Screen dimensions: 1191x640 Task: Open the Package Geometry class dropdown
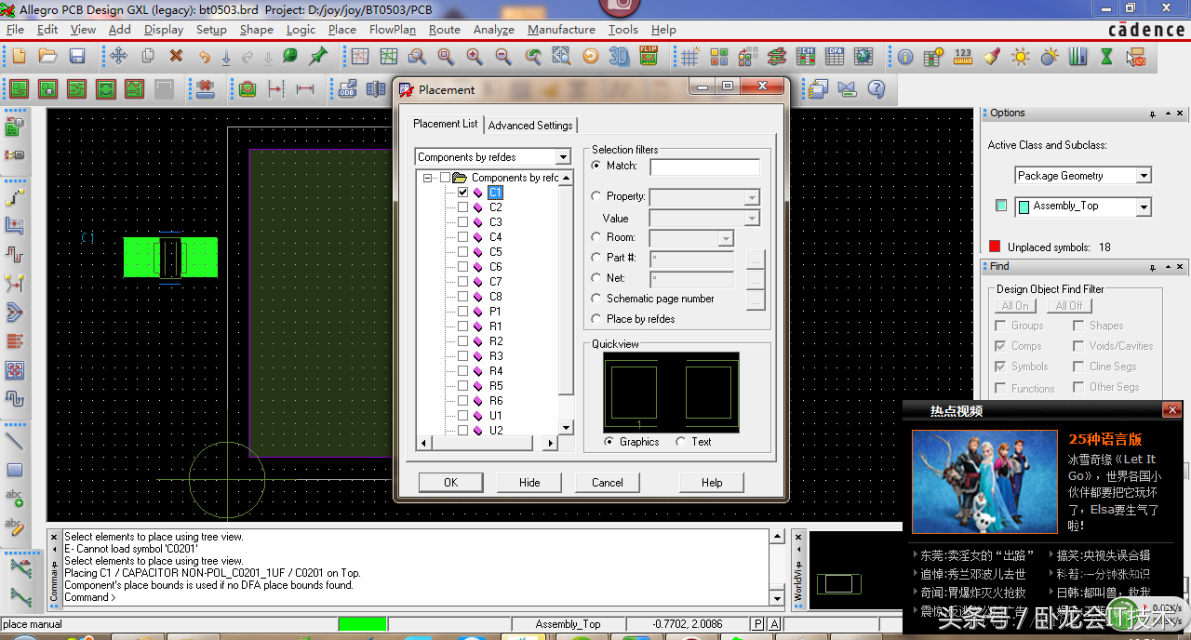pos(1143,176)
